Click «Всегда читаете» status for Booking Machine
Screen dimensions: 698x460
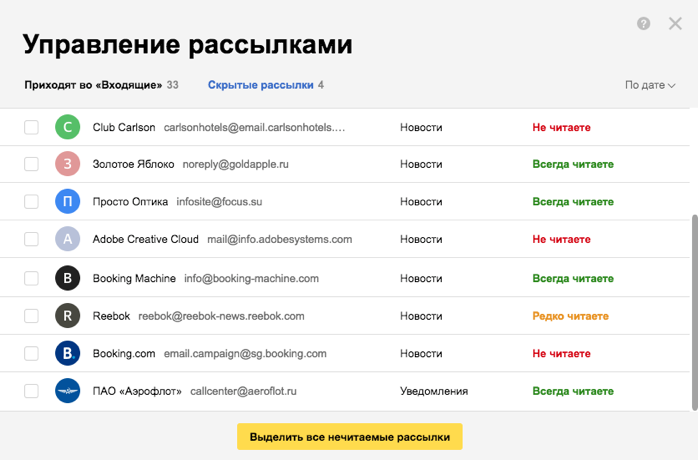click(x=573, y=278)
